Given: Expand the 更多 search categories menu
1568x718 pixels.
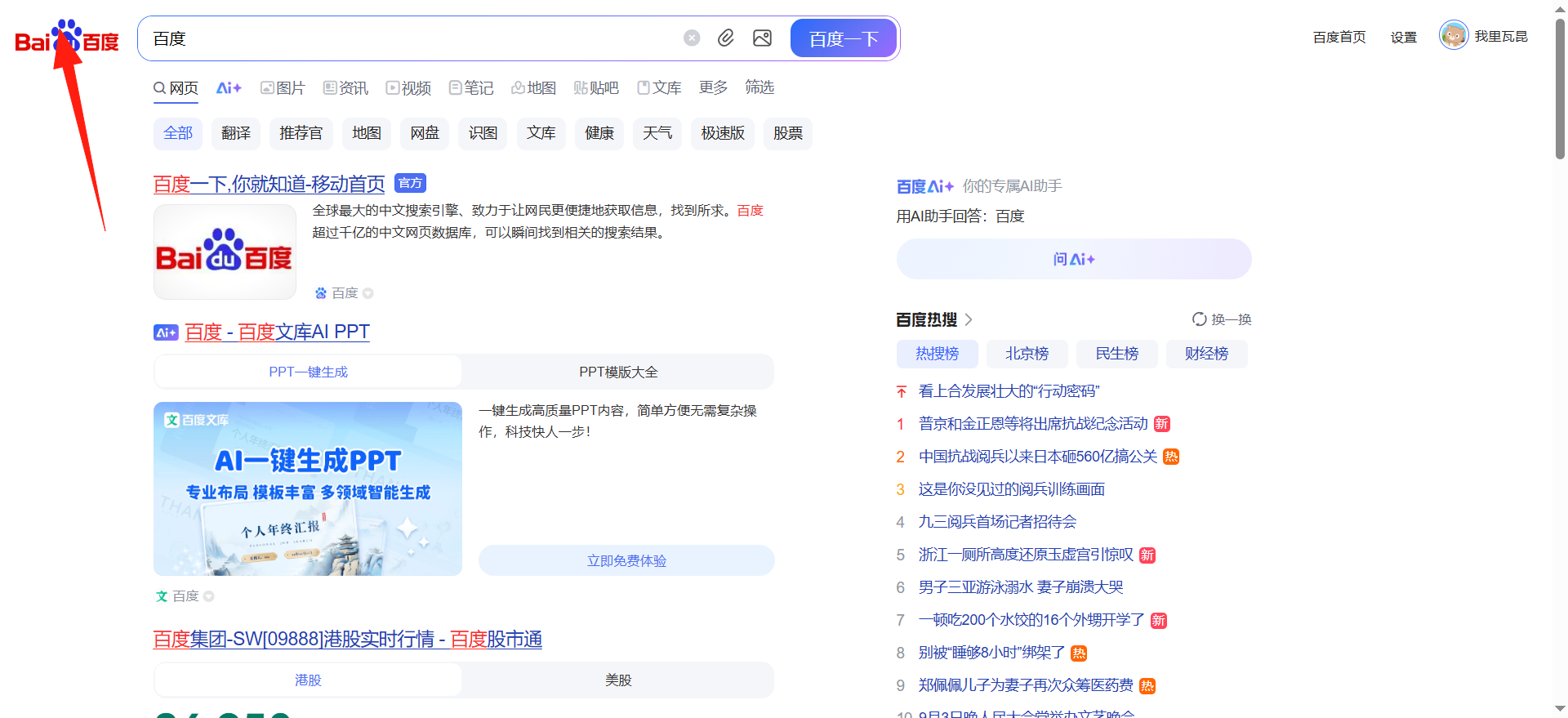Looking at the screenshot, I should (x=713, y=87).
